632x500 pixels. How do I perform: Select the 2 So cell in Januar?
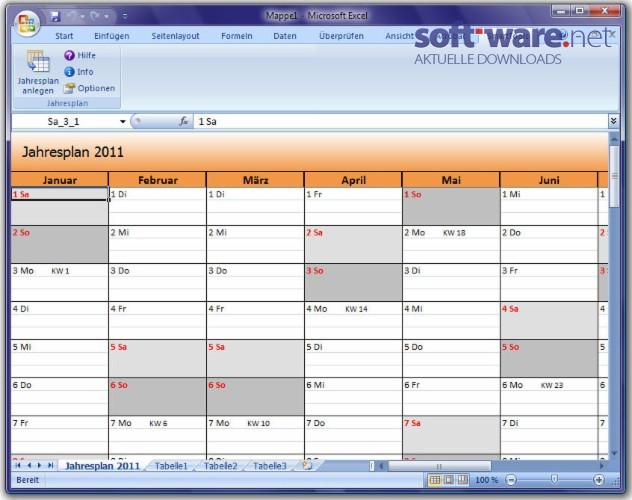click(x=60, y=232)
